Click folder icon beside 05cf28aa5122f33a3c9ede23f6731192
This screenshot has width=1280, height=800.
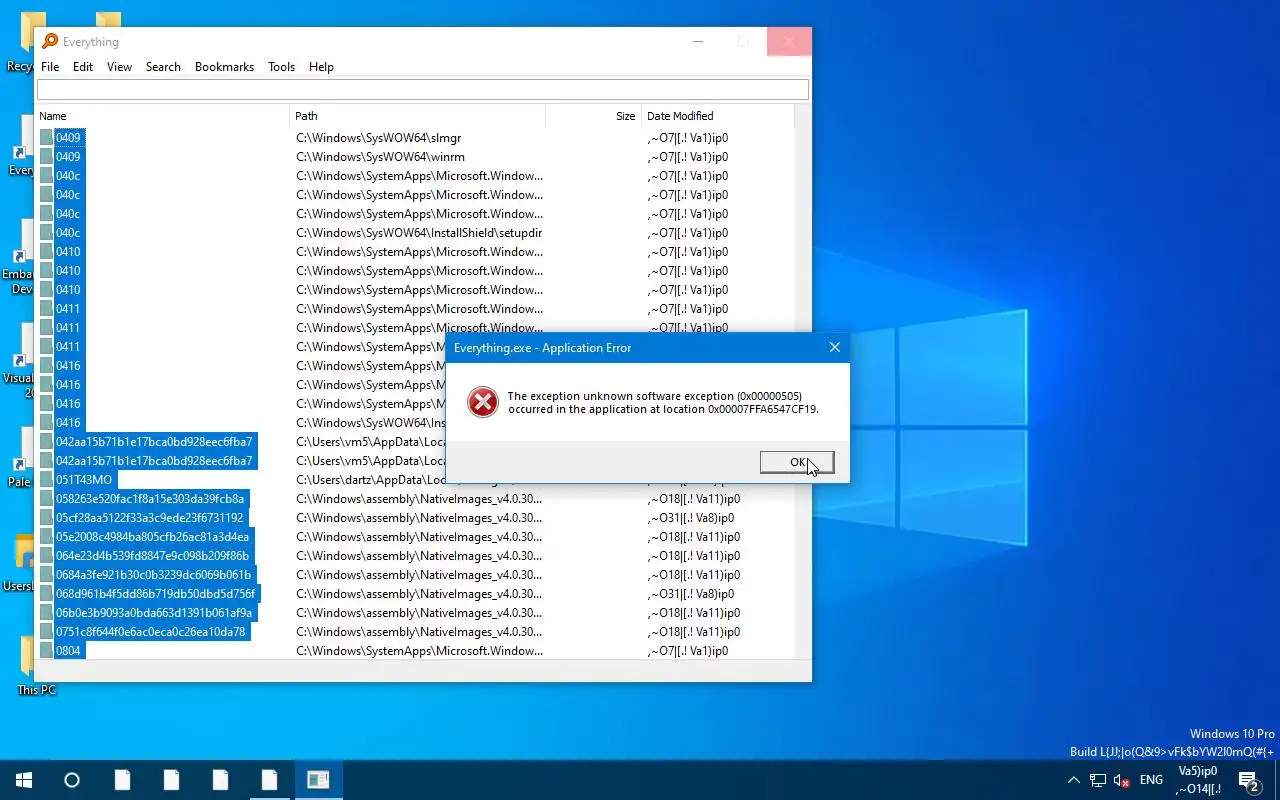click(x=46, y=518)
